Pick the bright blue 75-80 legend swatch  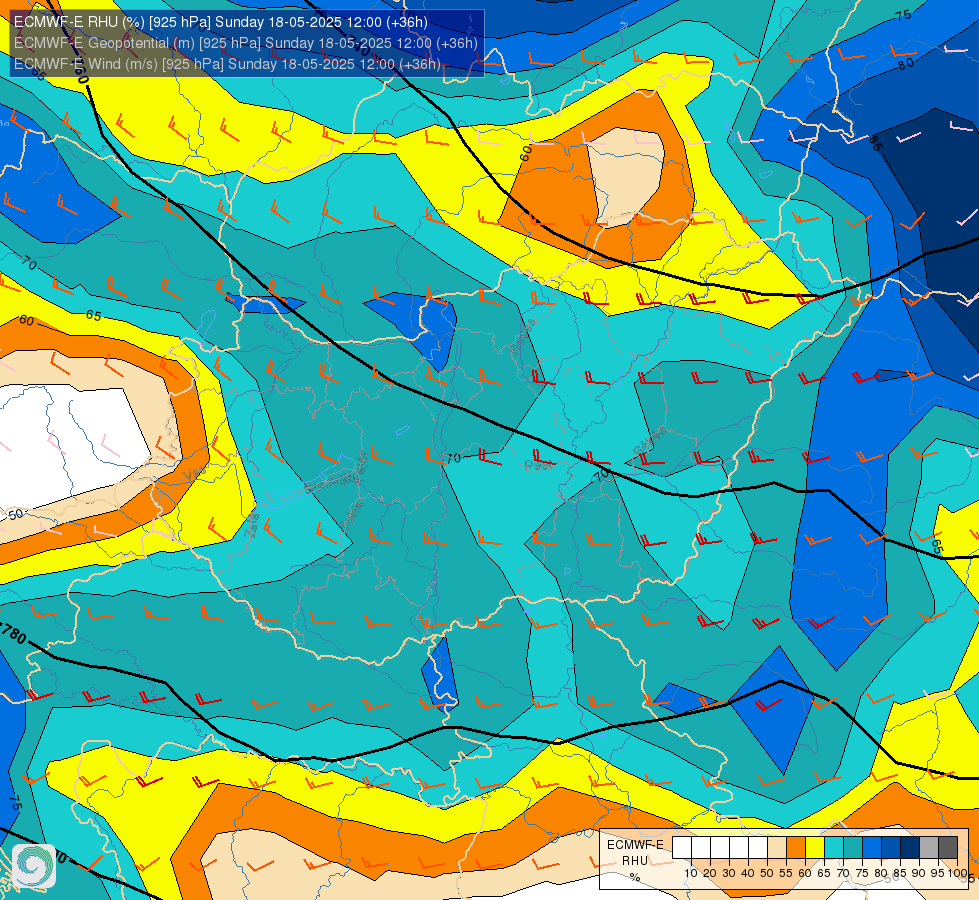click(x=872, y=847)
